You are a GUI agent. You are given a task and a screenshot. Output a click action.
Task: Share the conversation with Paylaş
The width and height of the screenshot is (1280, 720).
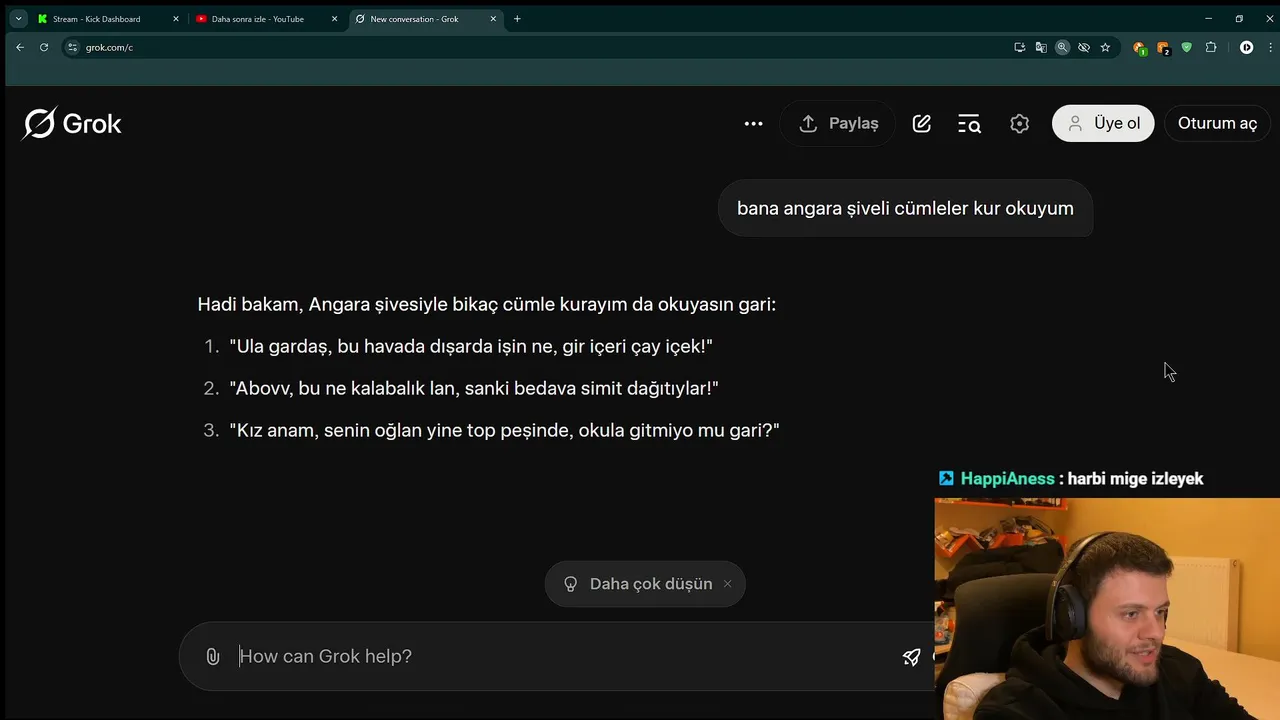(x=838, y=124)
